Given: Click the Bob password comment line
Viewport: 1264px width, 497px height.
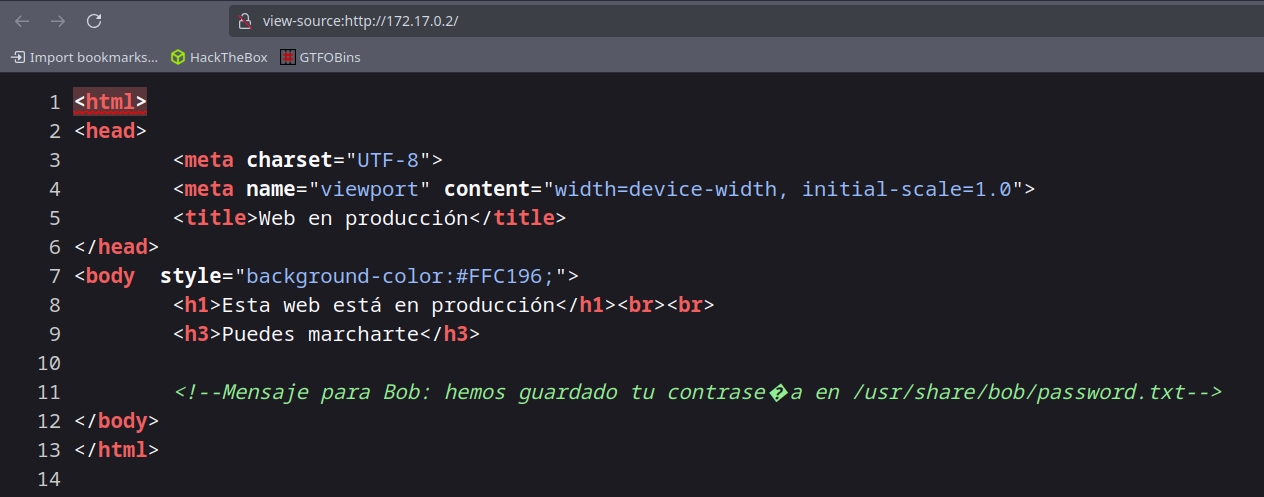Looking at the screenshot, I should [698, 392].
